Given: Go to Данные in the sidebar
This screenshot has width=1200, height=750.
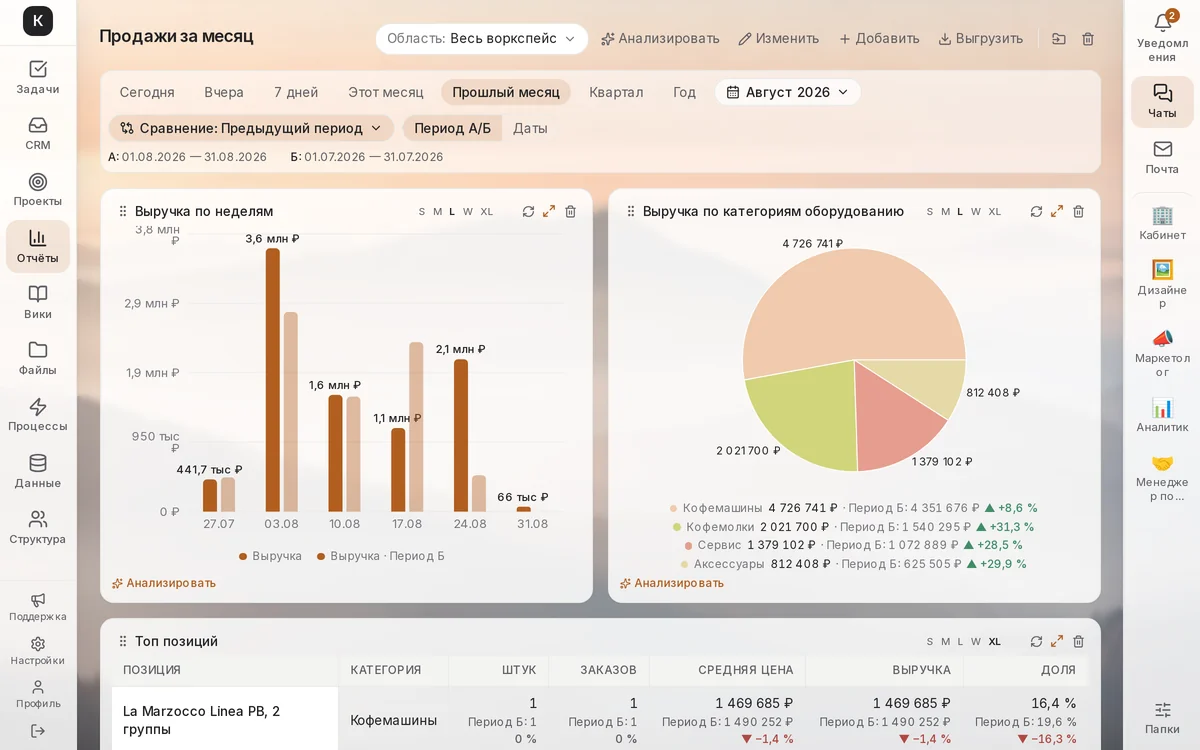Looking at the screenshot, I should tap(38, 471).
